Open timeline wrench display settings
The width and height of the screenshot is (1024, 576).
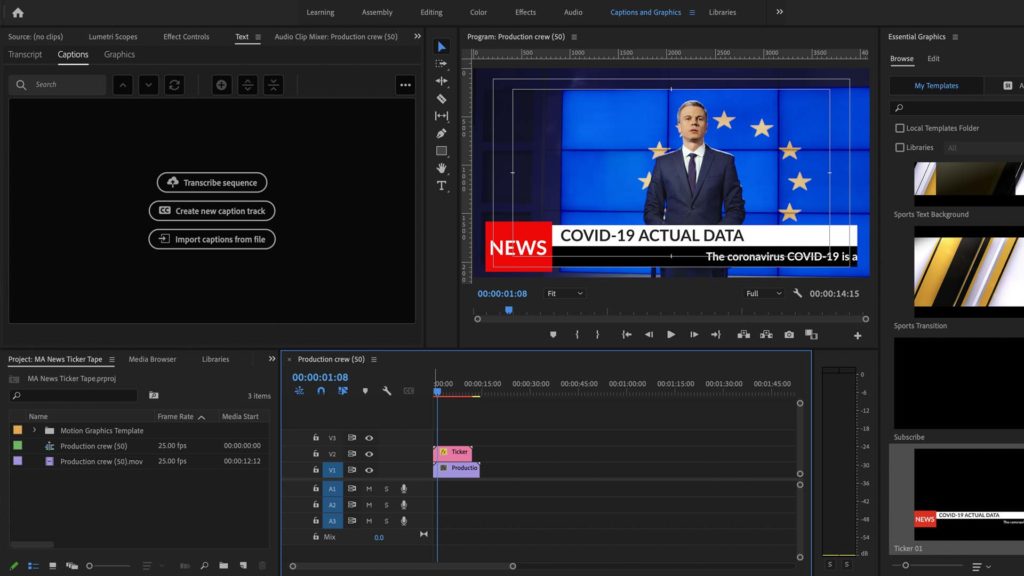pyautogui.click(x=387, y=391)
